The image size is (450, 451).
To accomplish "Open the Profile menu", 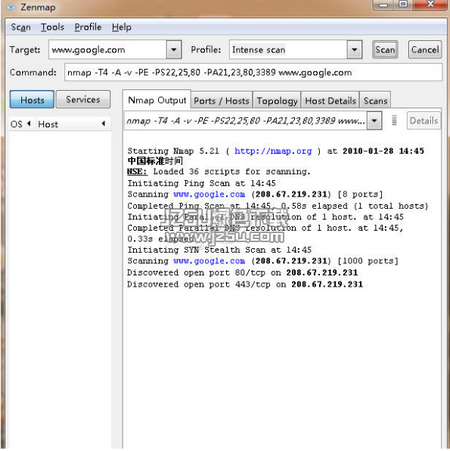I will pos(88,27).
